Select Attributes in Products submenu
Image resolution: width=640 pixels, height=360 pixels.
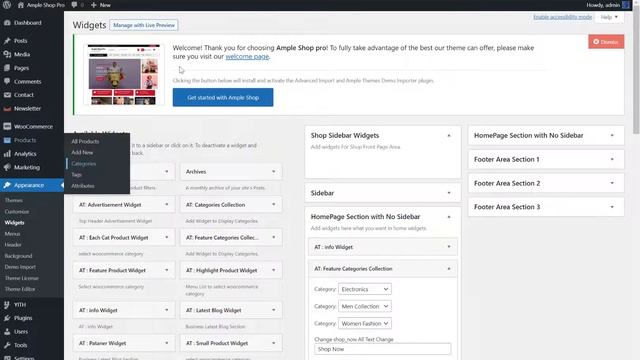pos(83,186)
